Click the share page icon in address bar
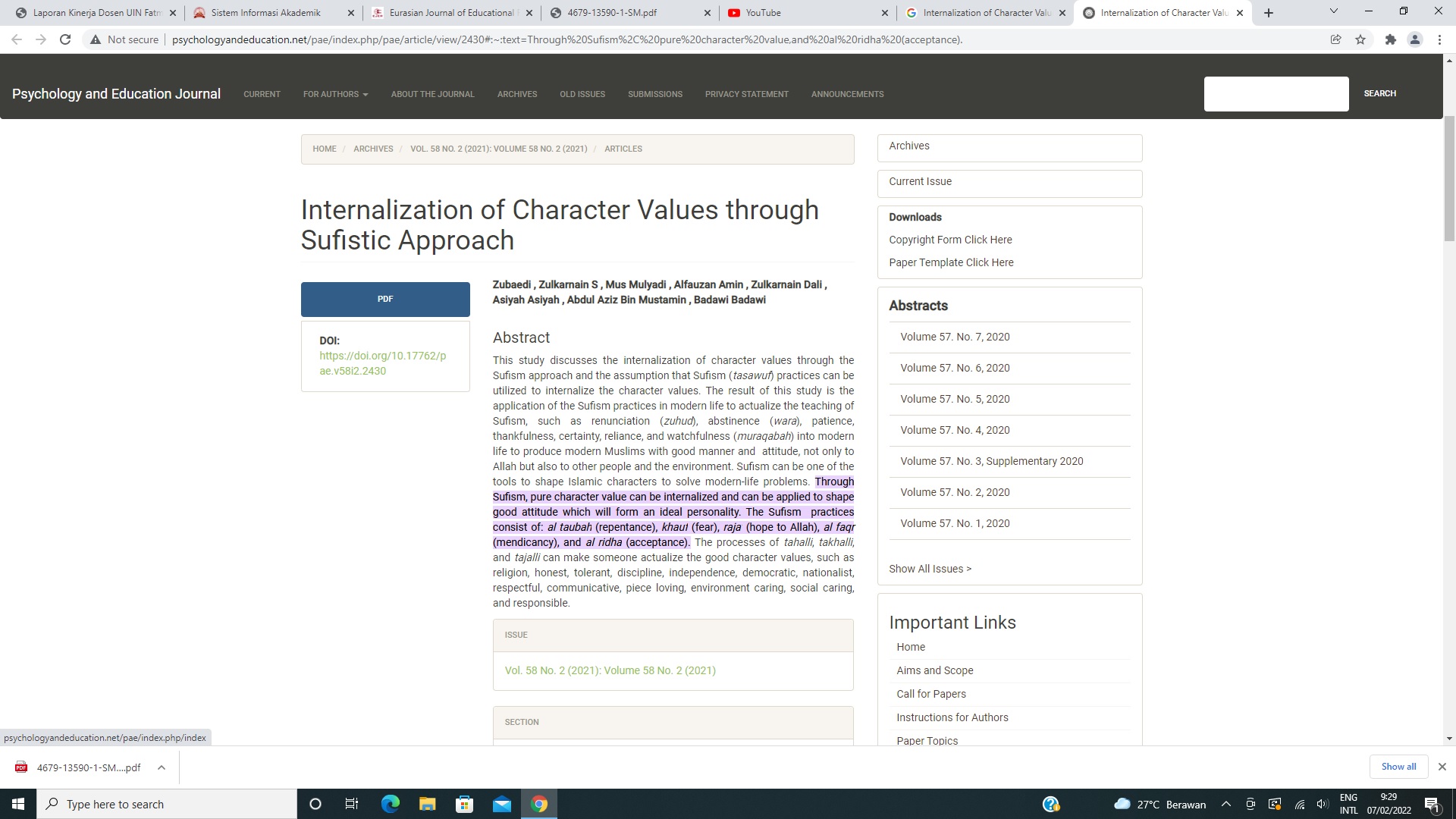The image size is (1456, 819). click(1335, 39)
